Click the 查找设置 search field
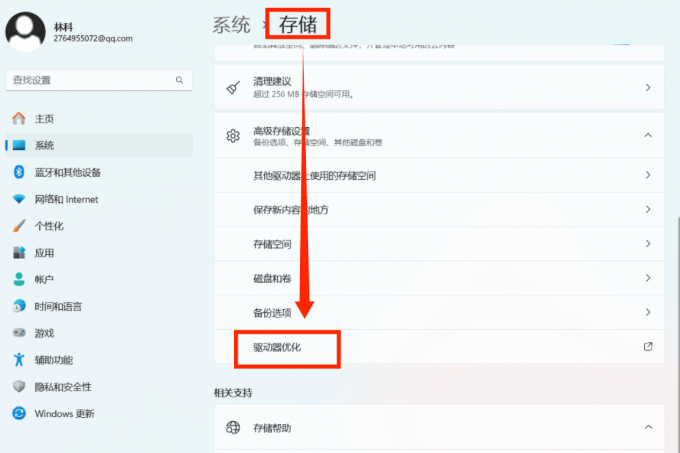This screenshot has height=453, width=680. coord(99,80)
